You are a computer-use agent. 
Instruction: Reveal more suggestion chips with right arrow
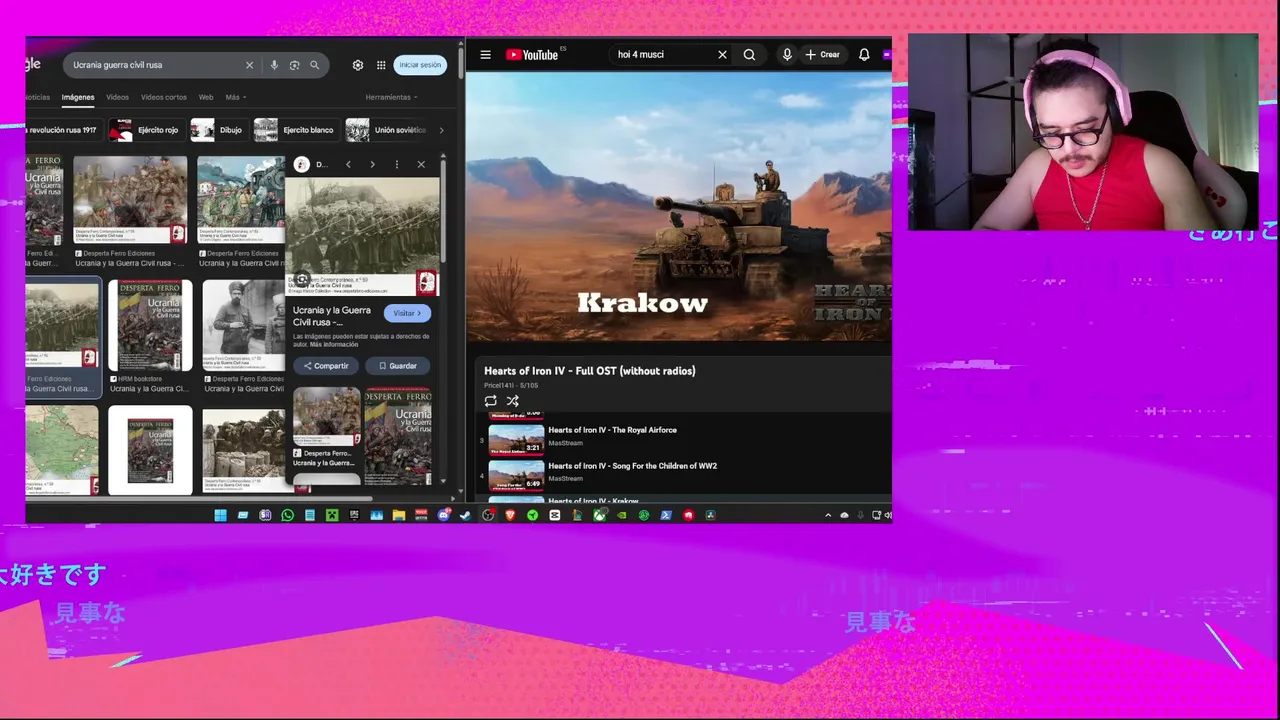[441, 130]
